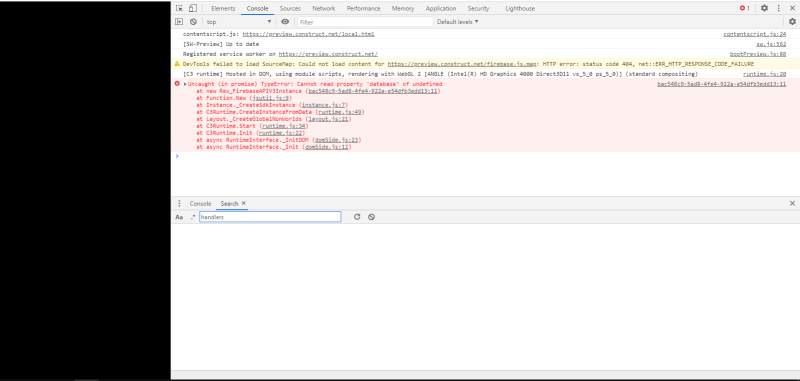Screen dimensions: 800x381
Task: Open the runtime.js:20 source link on the right
Action: (x=764, y=74)
